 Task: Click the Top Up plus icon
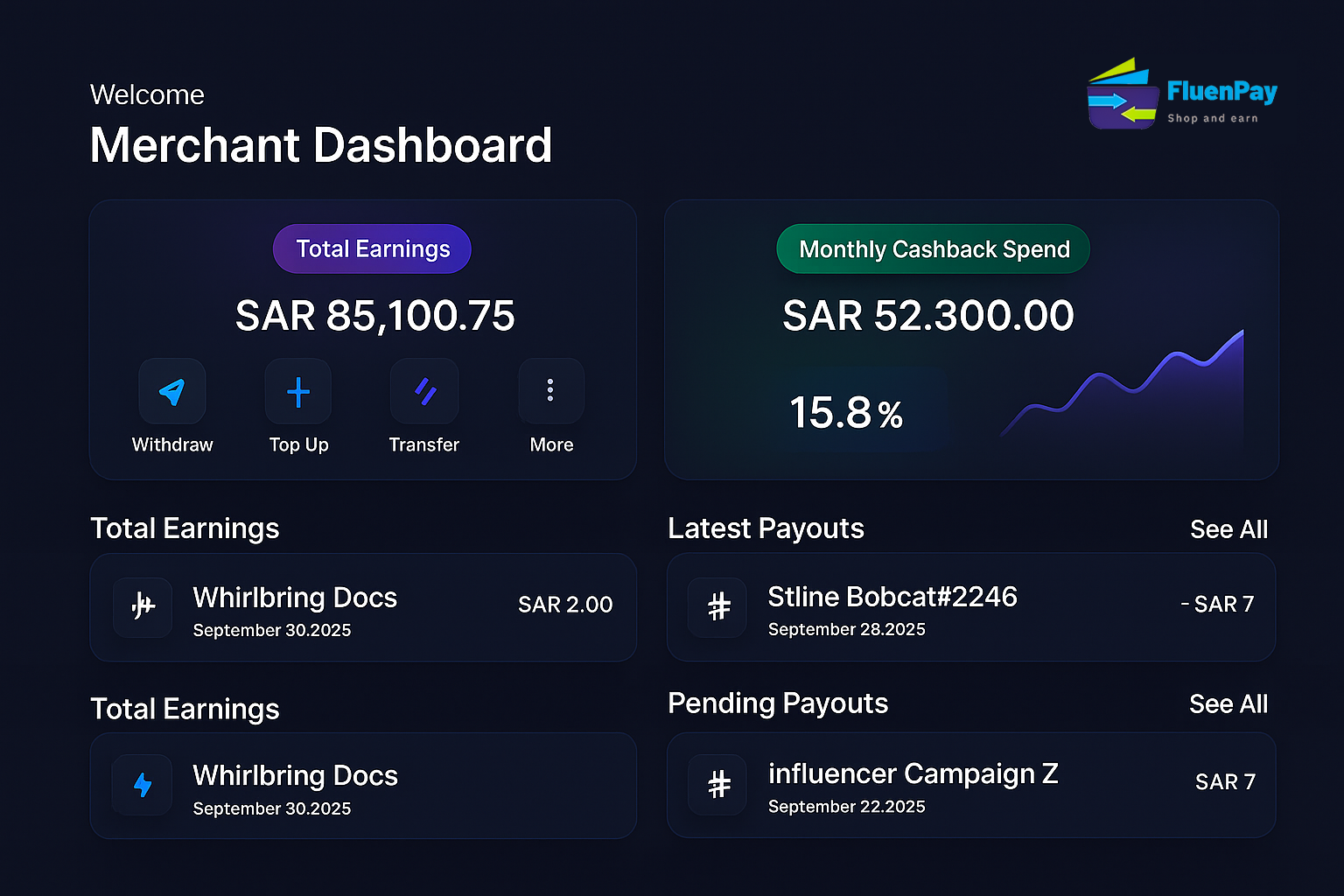pos(297,391)
